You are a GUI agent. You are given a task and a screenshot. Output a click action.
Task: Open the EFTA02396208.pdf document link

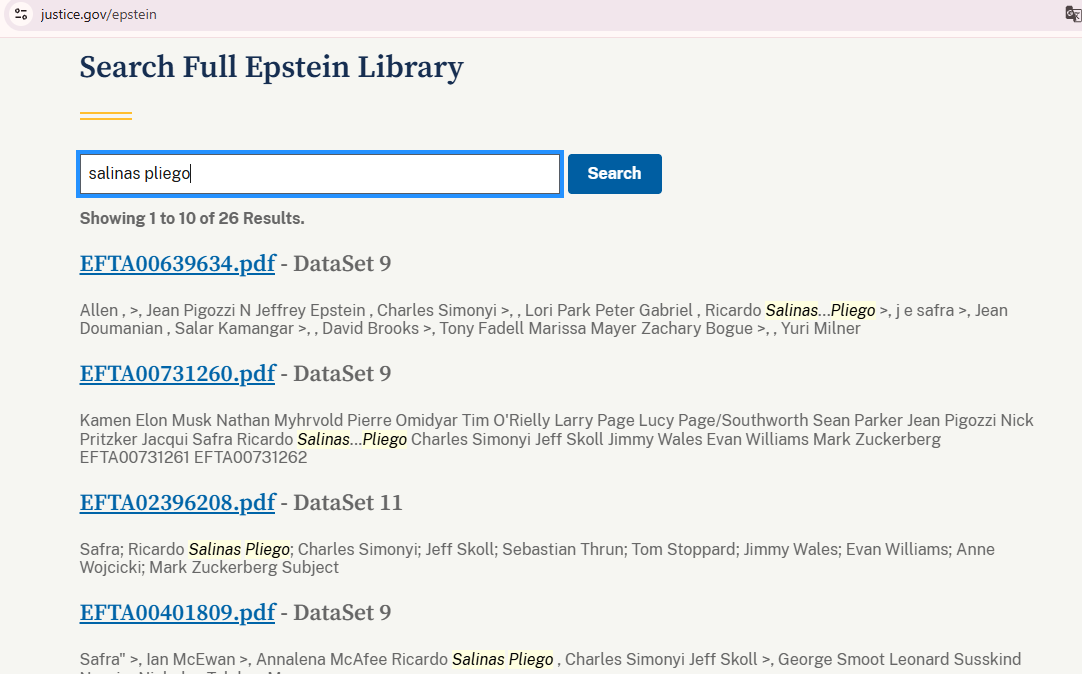[x=177, y=503]
